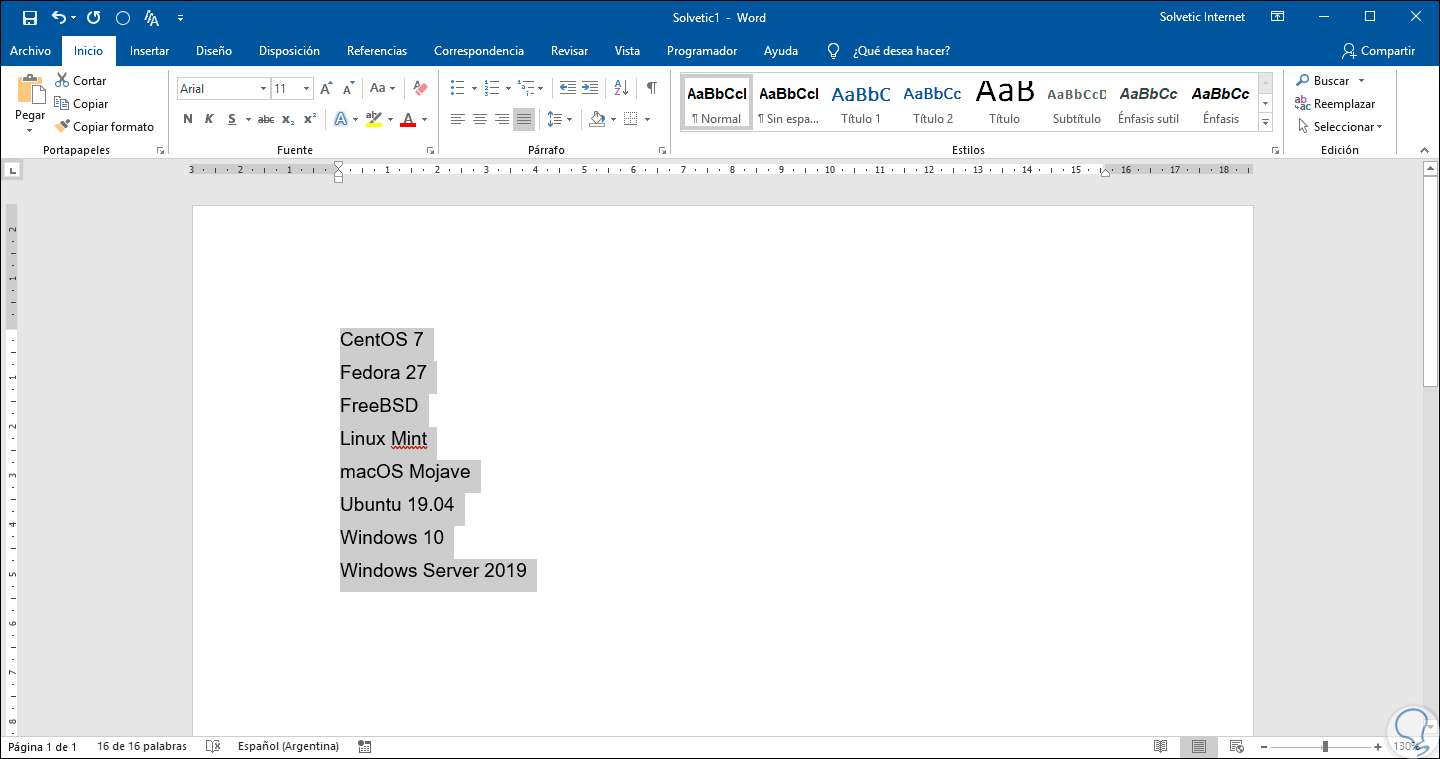Click the Español (Argentina) language indicator
Viewport: 1440px width, 759px height.
tap(288, 747)
